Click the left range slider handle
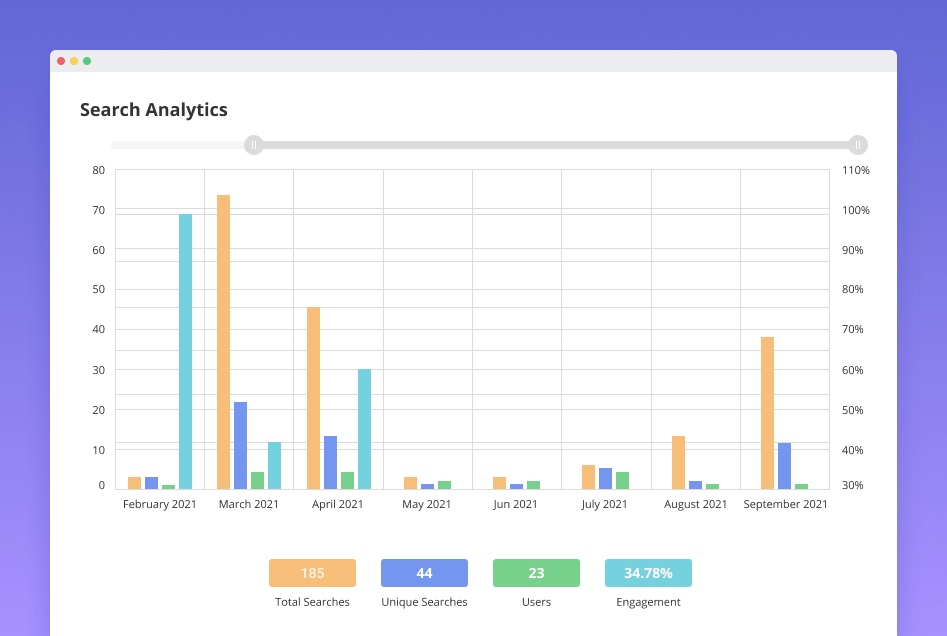Image resolution: width=947 pixels, height=636 pixels. [254, 145]
